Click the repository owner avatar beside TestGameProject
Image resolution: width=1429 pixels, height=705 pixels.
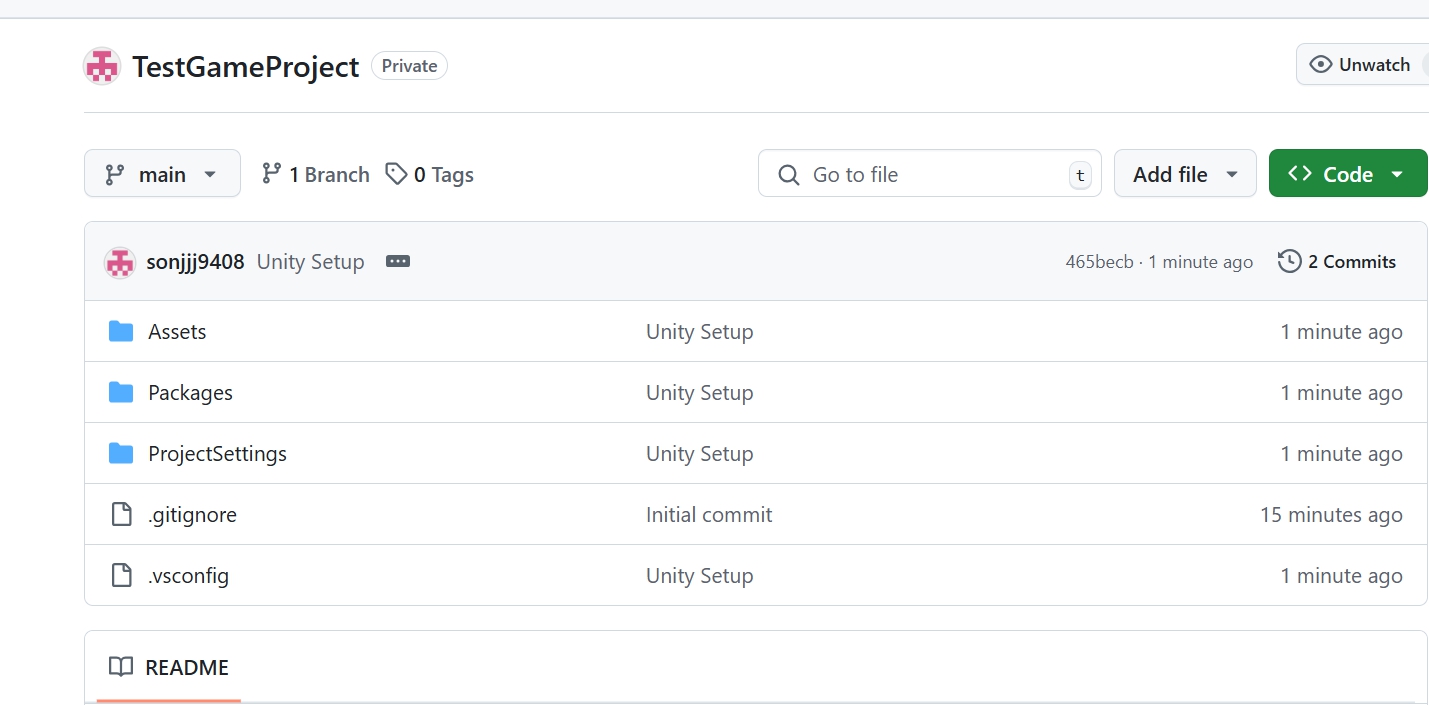pyautogui.click(x=102, y=66)
